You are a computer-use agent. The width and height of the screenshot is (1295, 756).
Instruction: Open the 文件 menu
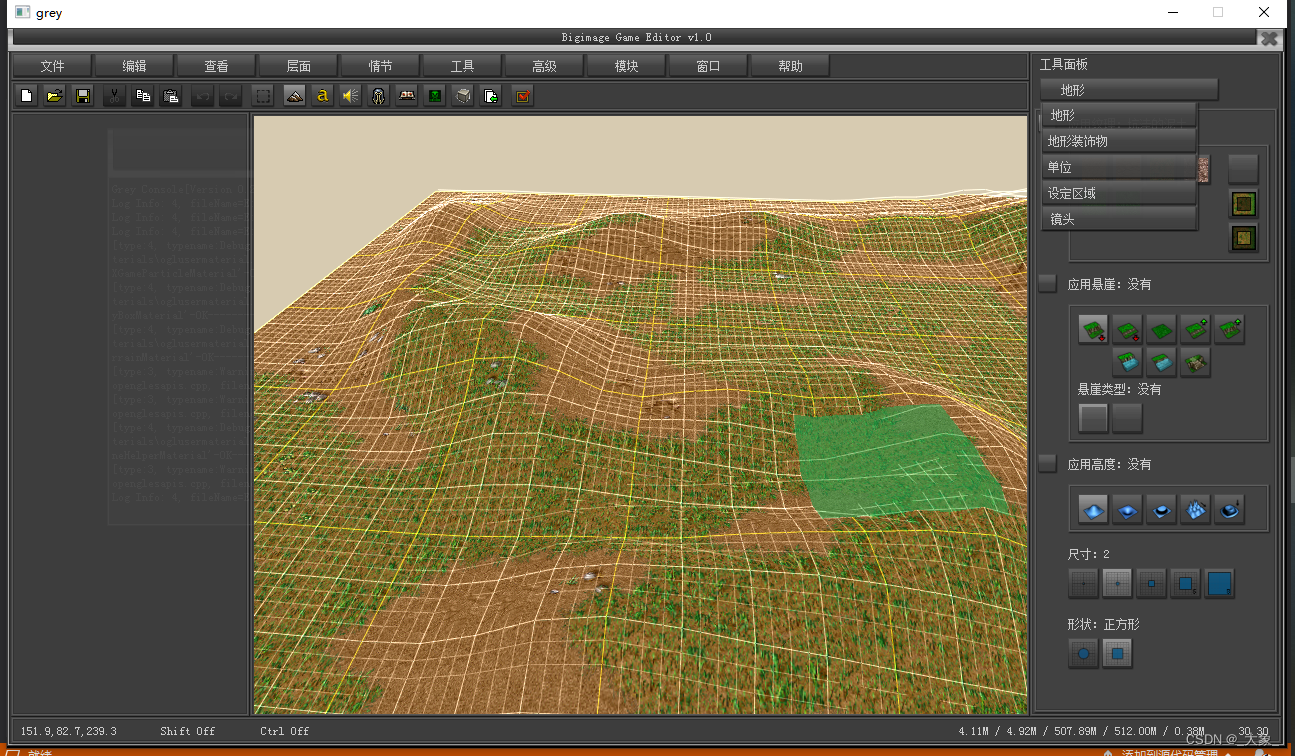pyautogui.click(x=52, y=66)
